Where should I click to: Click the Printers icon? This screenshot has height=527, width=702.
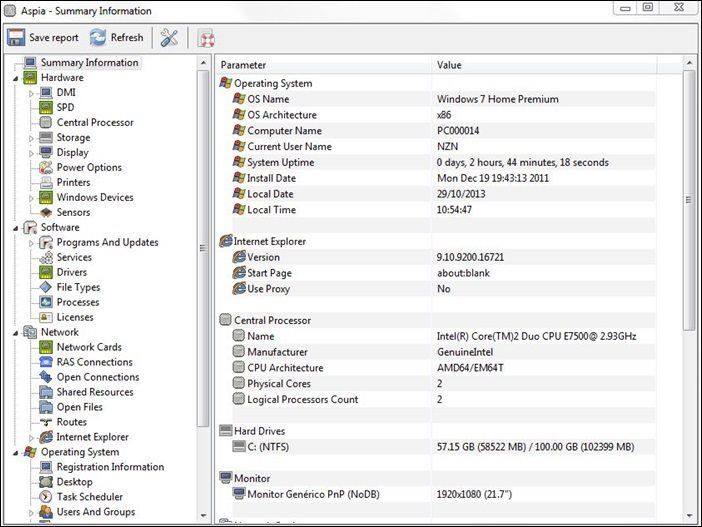[46, 182]
